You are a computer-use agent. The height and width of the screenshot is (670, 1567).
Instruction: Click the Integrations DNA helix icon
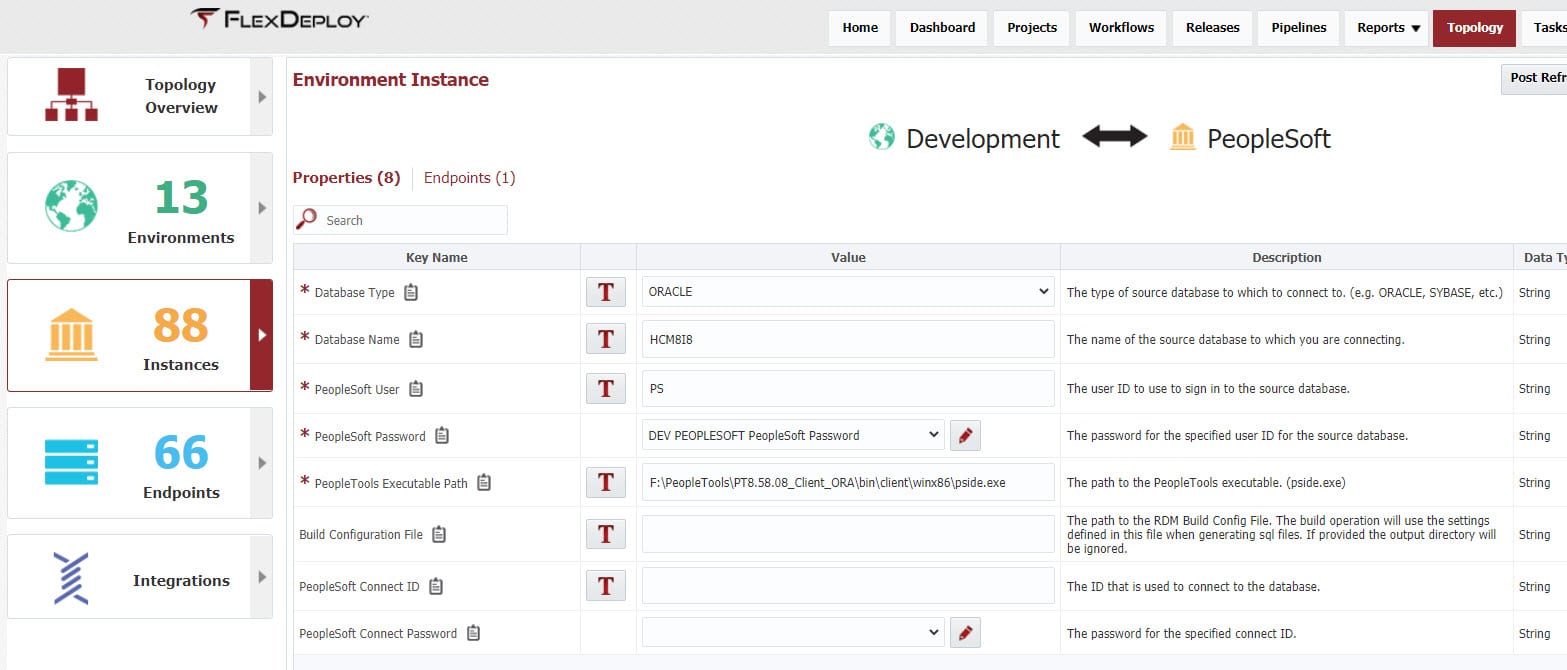coord(71,579)
